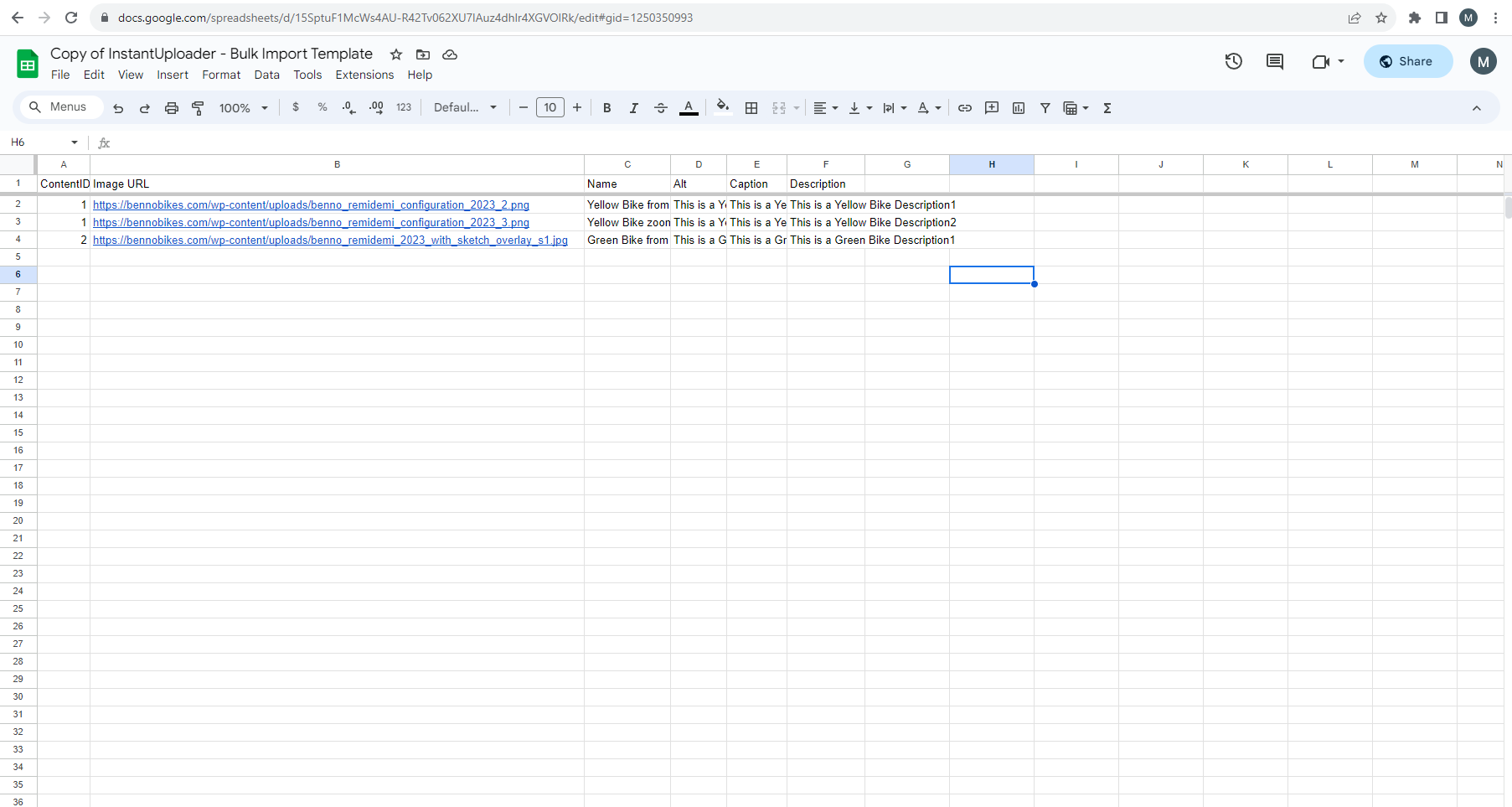Click the formula bar input
This screenshot has width=1512, height=807.
pos(754,142)
